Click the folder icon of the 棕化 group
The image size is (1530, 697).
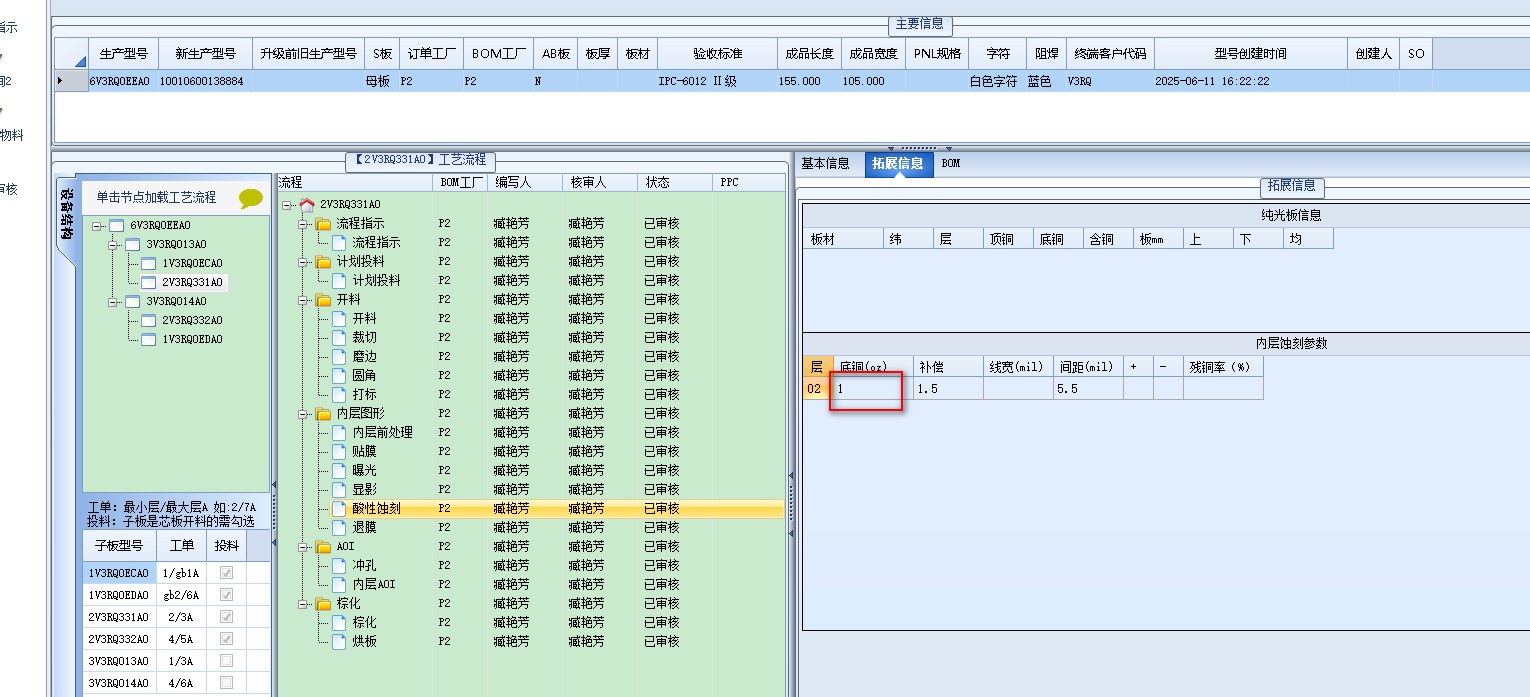pyautogui.click(x=323, y=604)
